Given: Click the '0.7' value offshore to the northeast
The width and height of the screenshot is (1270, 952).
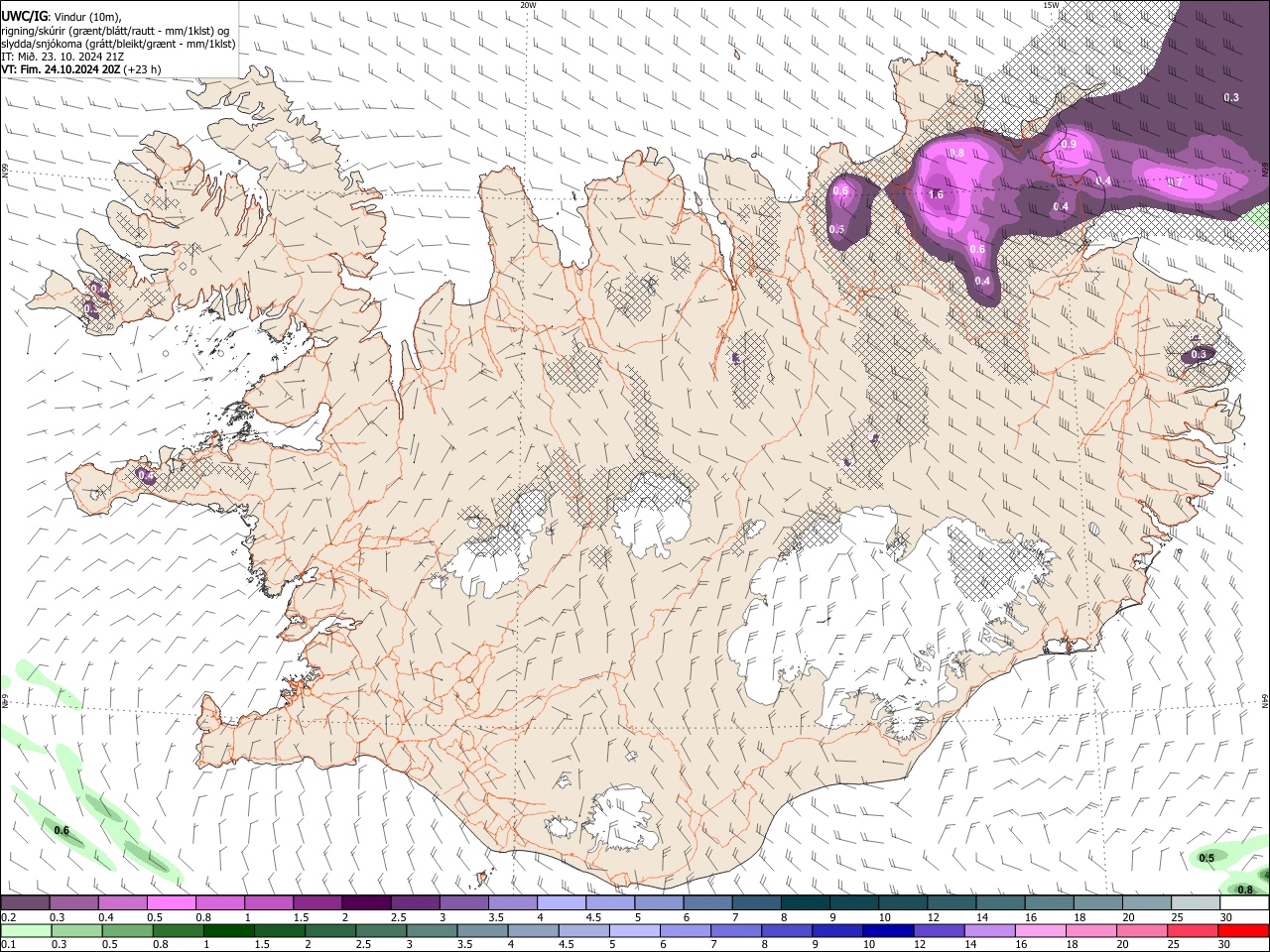Looking at the screenshot, I should [1175, 182].
